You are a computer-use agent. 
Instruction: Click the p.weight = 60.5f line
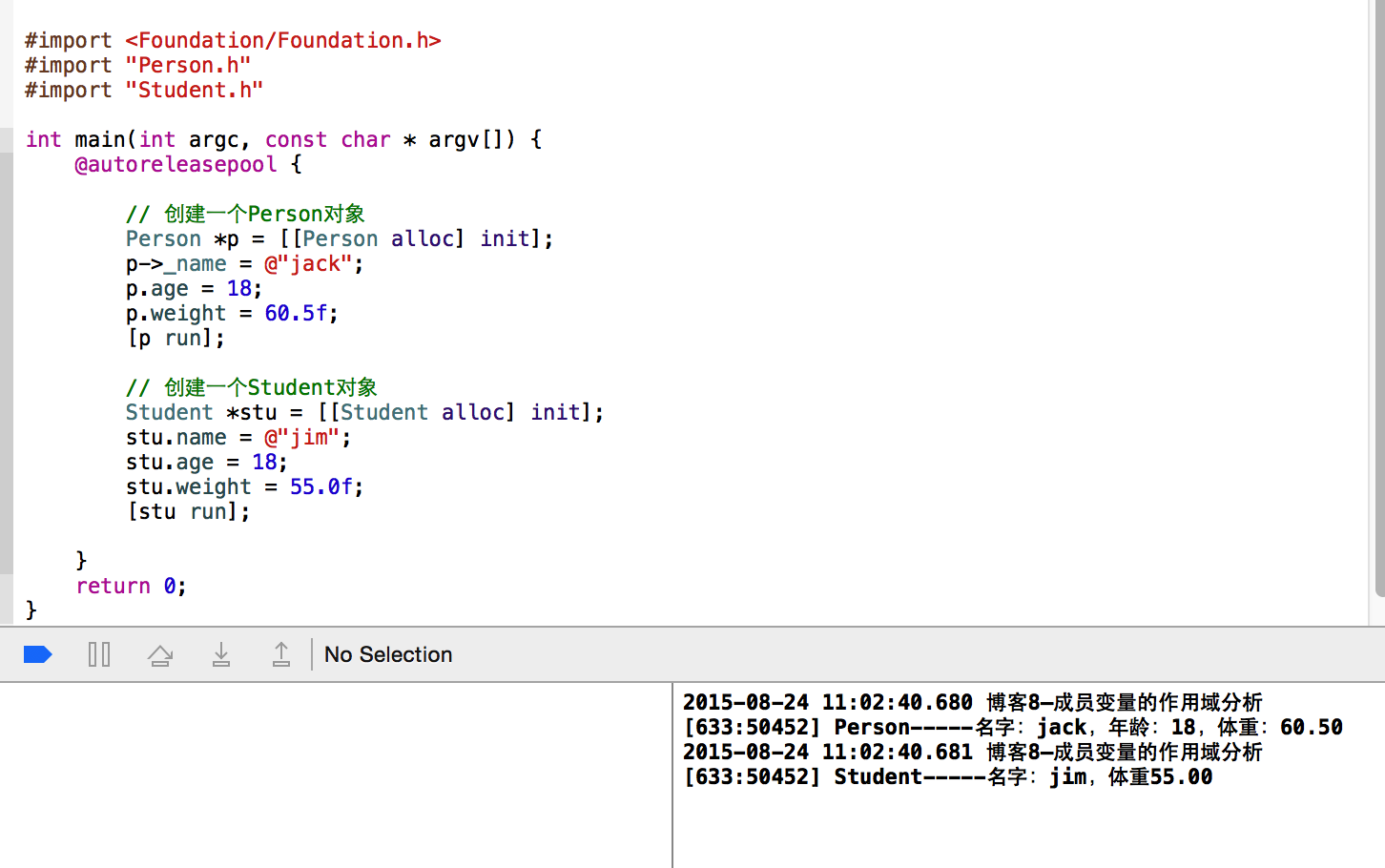pos(233,313)
